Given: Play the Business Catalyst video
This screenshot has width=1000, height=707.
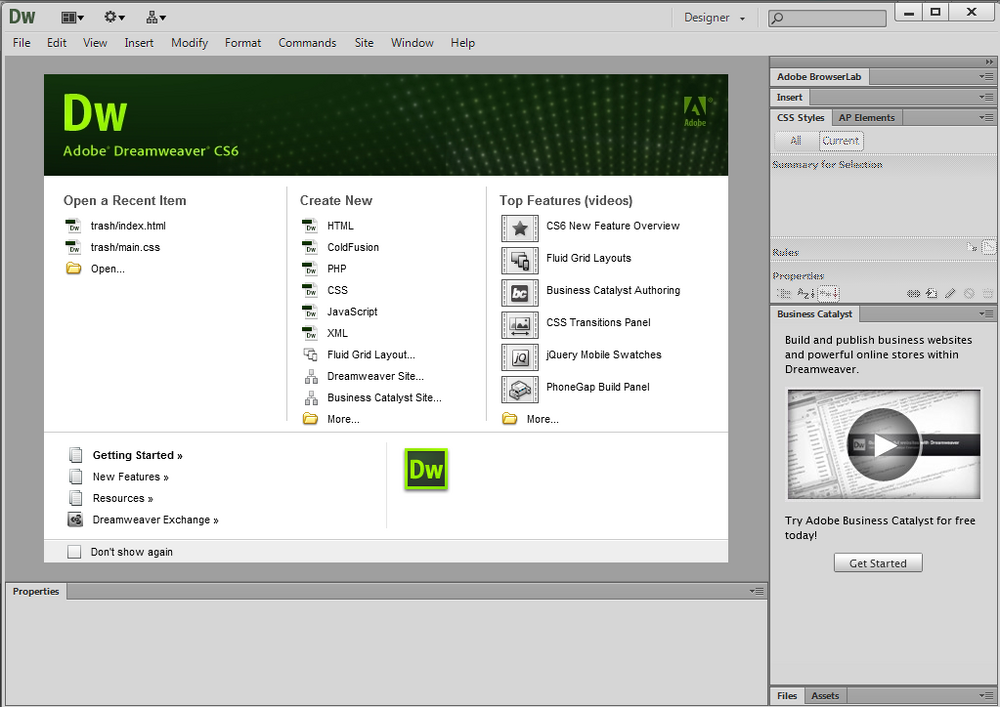Looking at the screenshot, I should (x=883, y=444).
